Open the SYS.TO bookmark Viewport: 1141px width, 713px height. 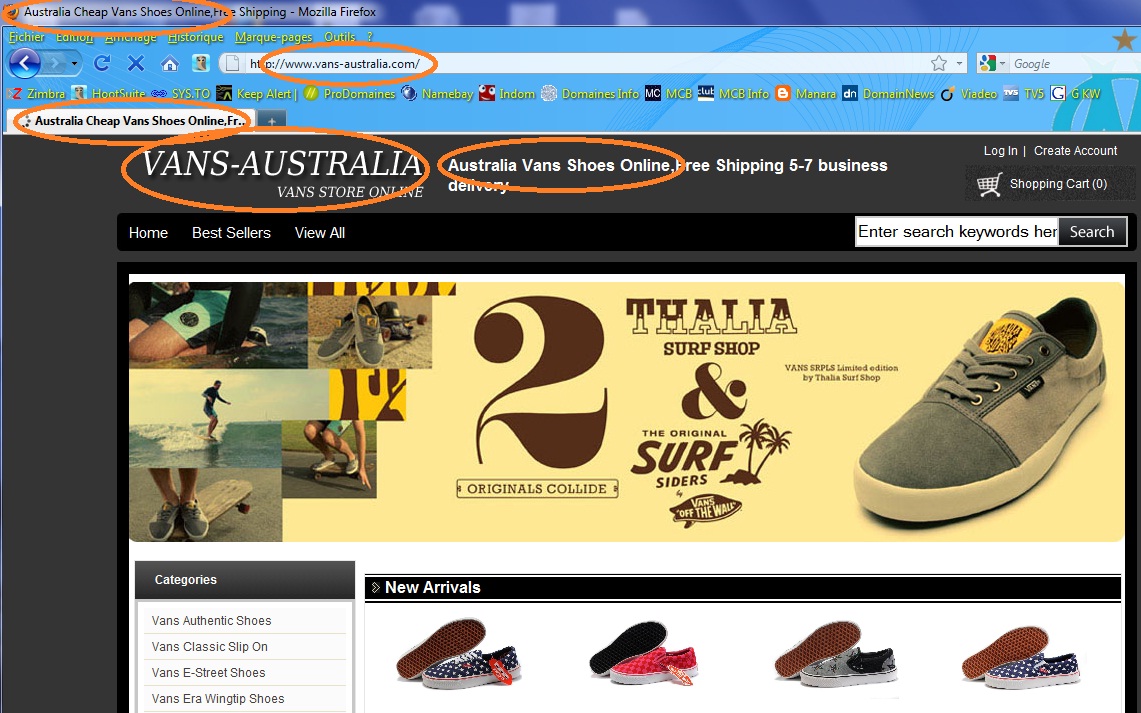pos(180,94)
